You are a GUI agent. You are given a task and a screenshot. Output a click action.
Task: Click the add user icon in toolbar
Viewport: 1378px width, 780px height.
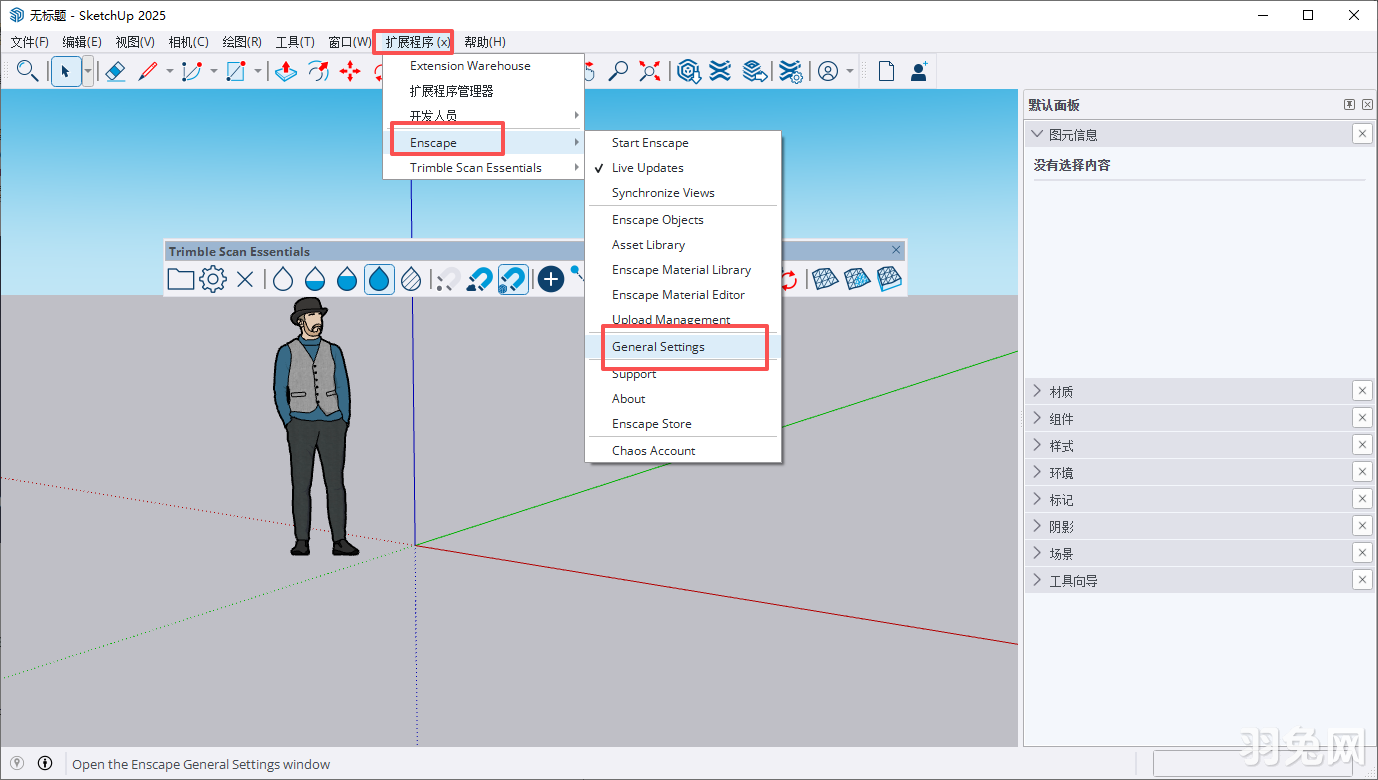coord(919,71)
